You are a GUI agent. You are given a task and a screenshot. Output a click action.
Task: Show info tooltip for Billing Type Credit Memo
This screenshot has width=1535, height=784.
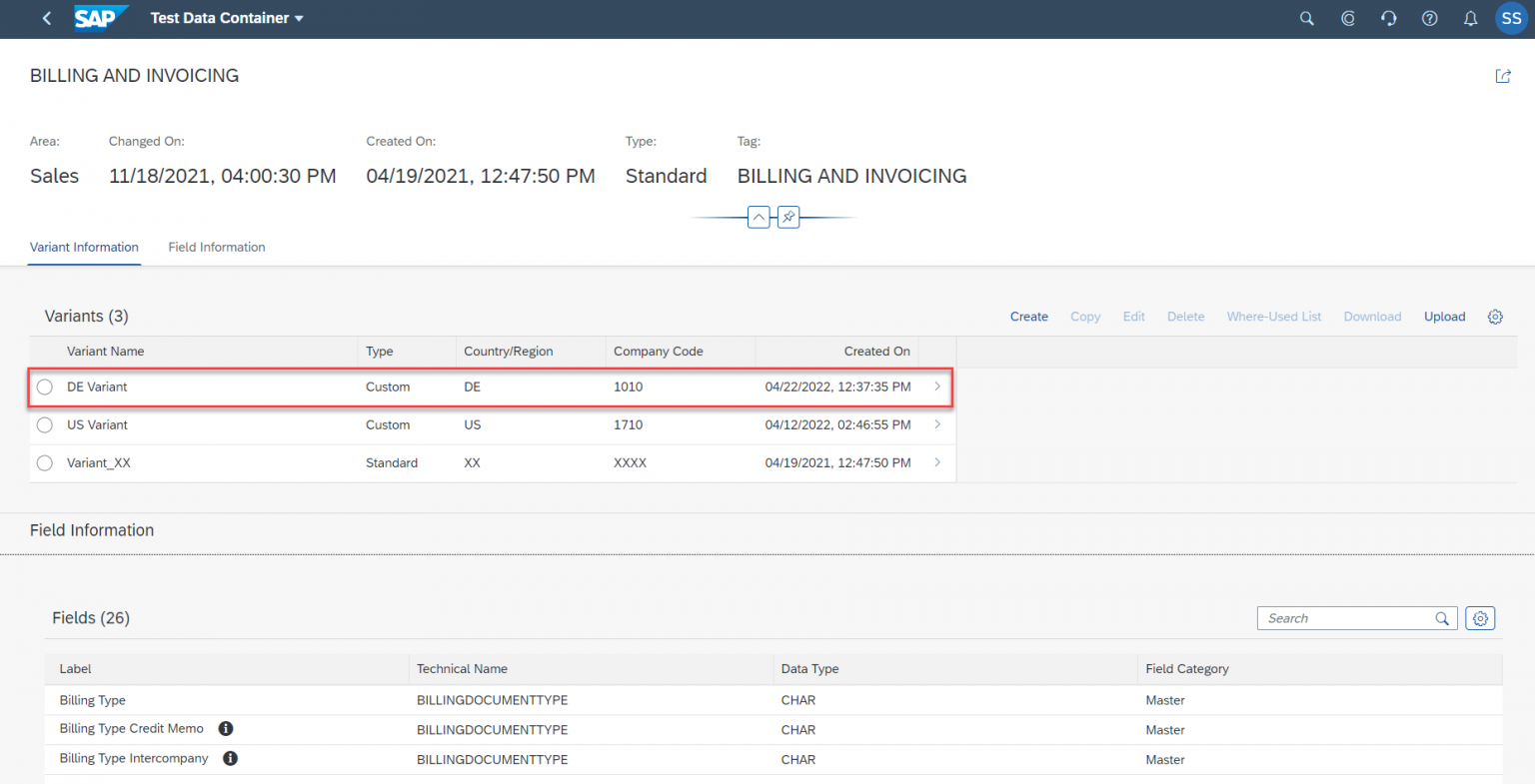point(225,728)
